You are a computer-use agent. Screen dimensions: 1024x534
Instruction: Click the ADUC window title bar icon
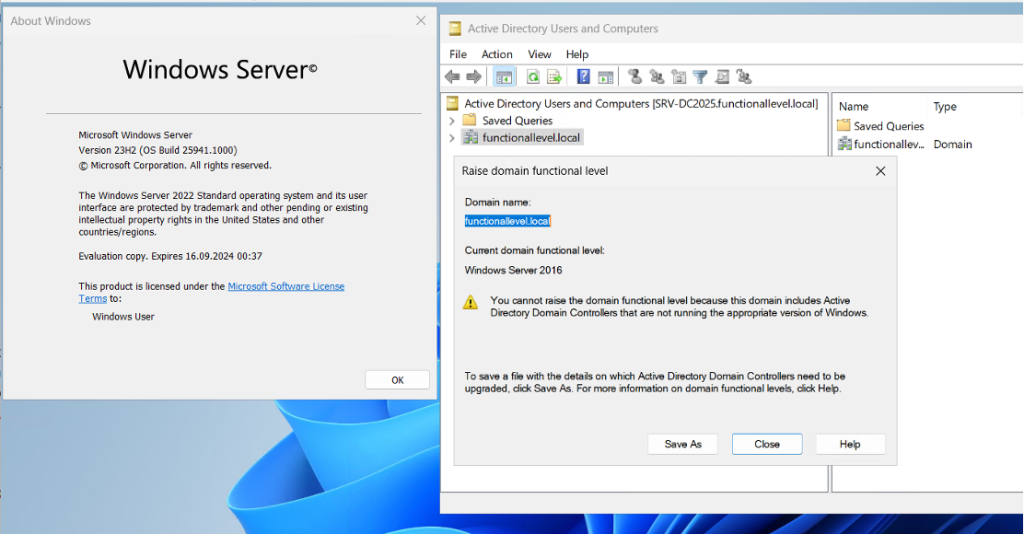click(455, 29)
